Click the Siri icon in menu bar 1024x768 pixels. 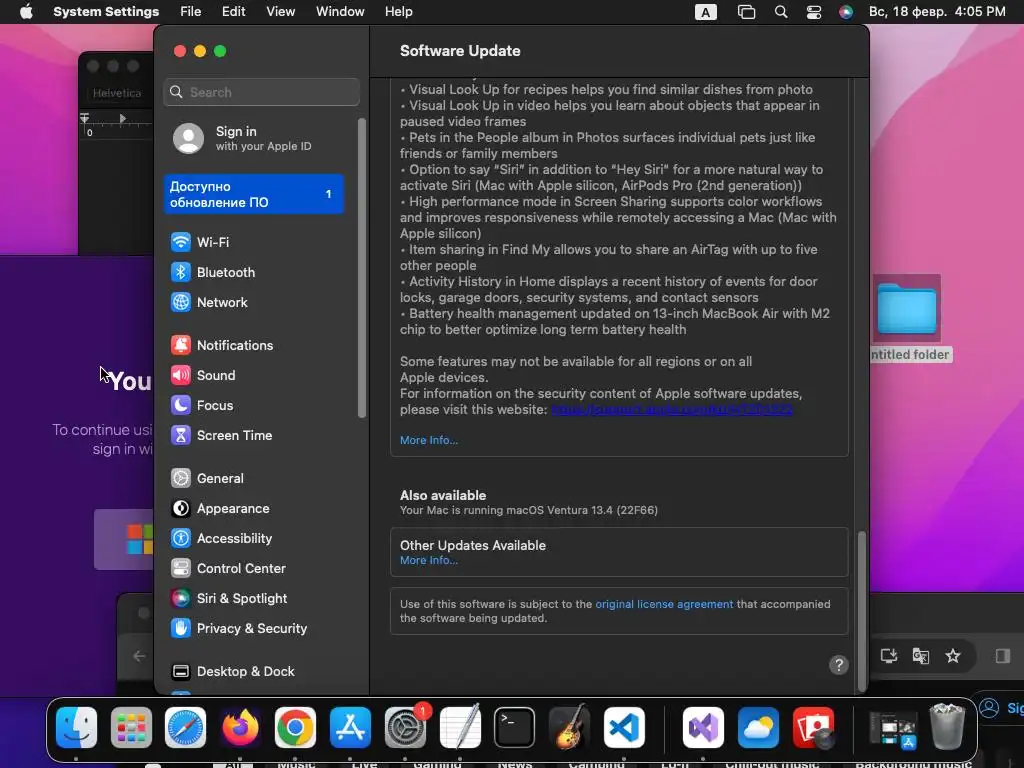coord(846,12)
